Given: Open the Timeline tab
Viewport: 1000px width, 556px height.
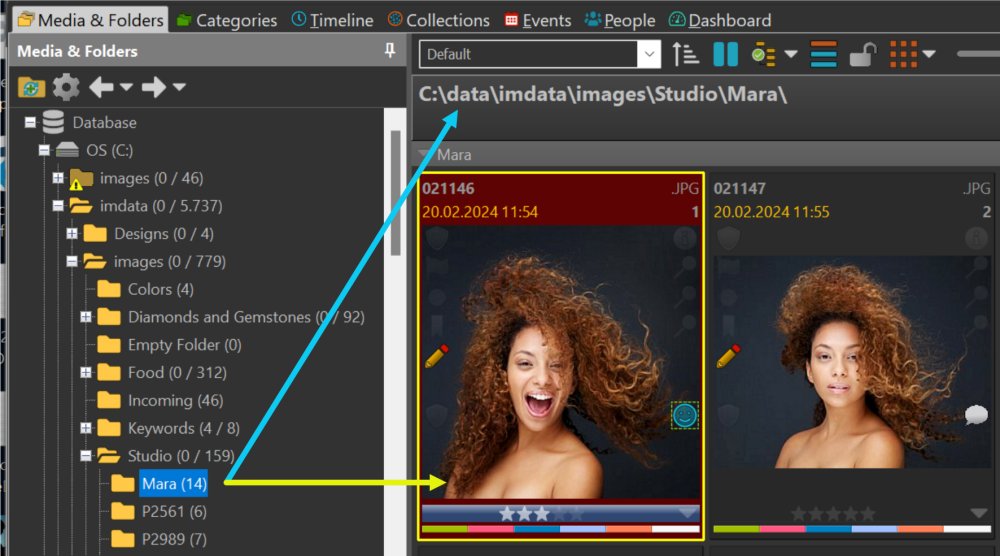Looking at the screenshot, I should 332,20.
